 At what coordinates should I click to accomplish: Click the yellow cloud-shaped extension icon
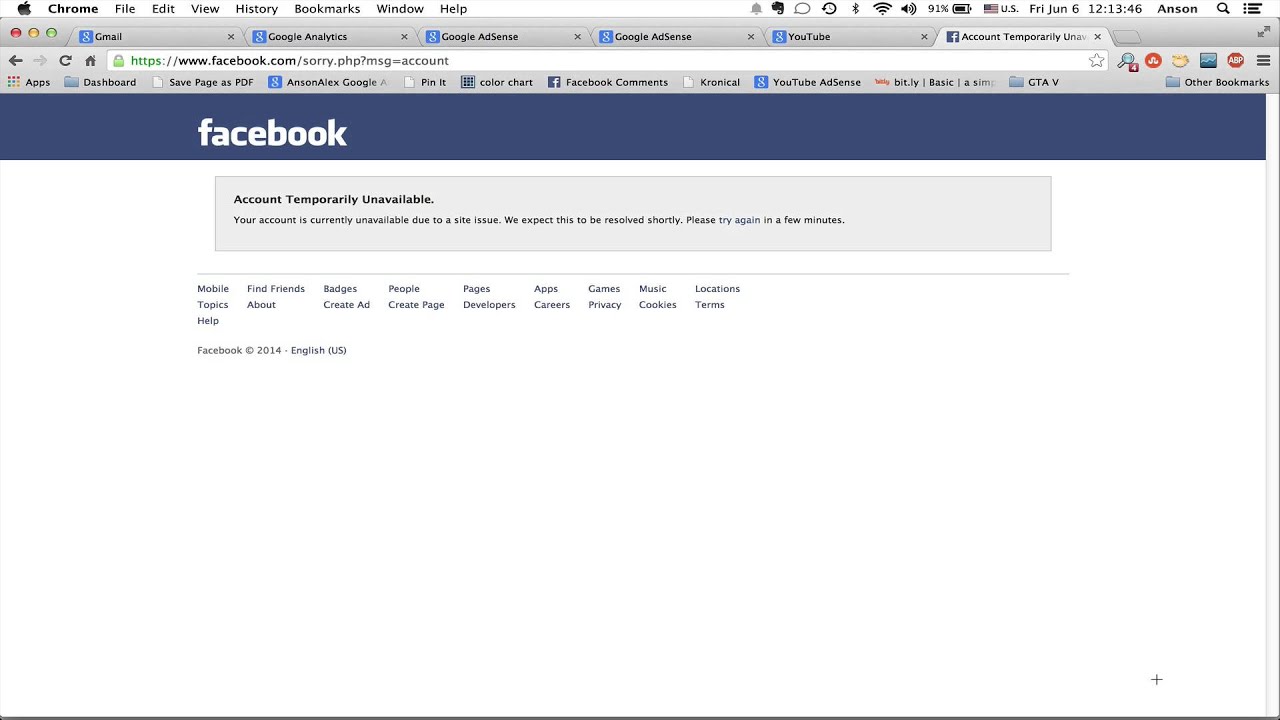(1180, 60)
